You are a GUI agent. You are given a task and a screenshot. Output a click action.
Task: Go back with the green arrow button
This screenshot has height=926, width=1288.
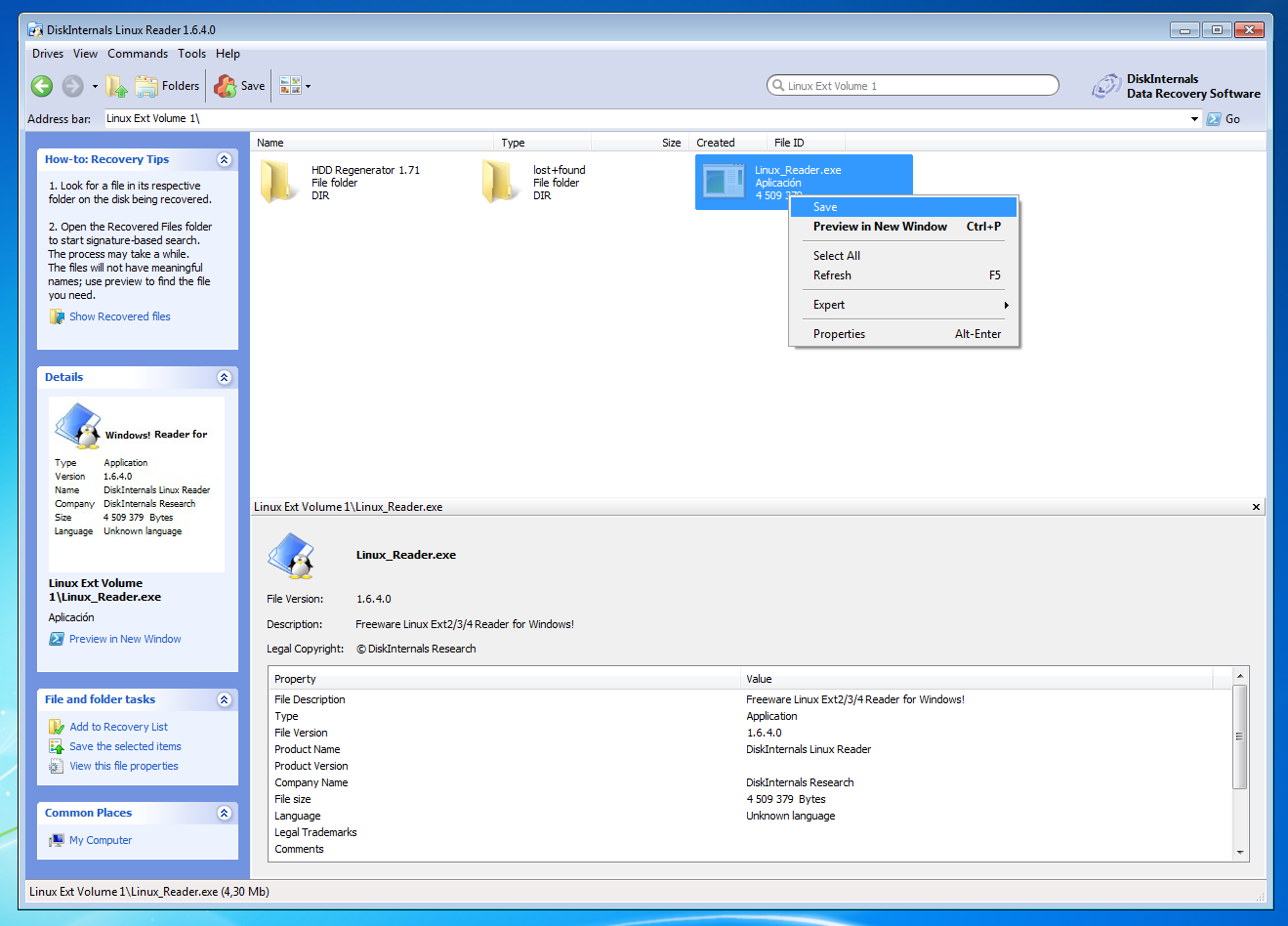42,86
